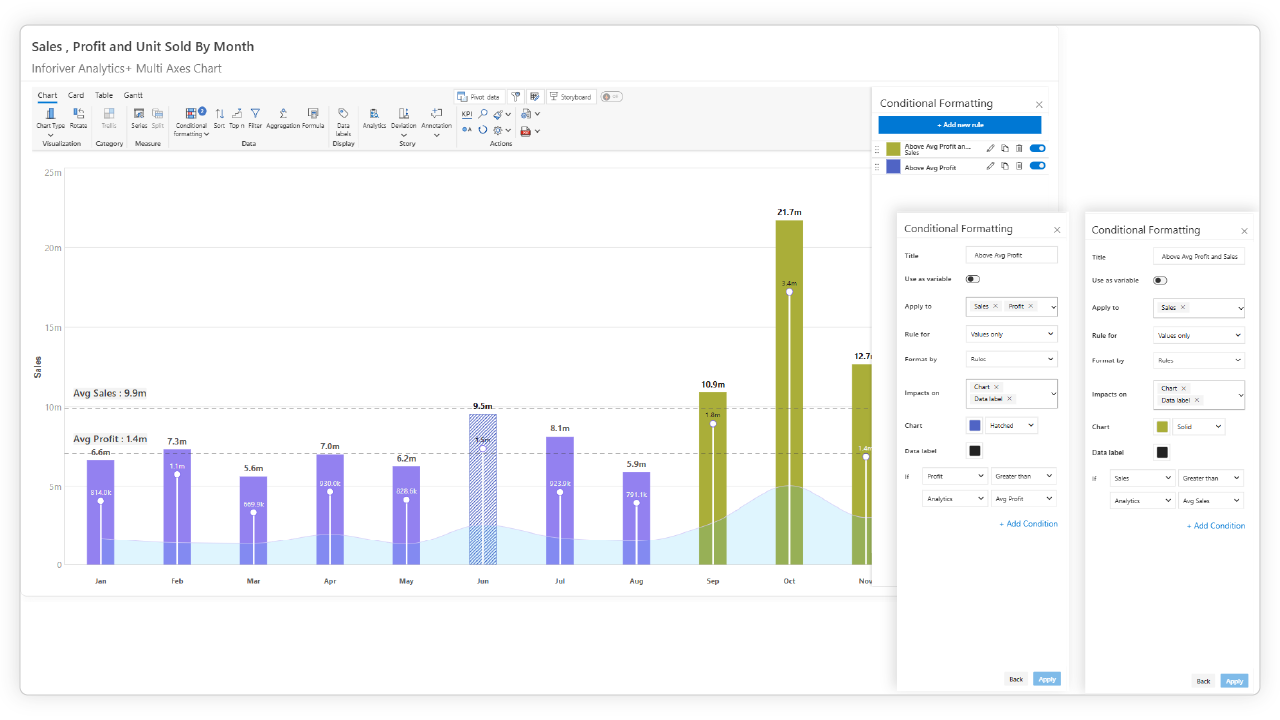1280x720 pixels.
Task: Click the Sort icon in Data group
Action: click(x=219, y=117)
